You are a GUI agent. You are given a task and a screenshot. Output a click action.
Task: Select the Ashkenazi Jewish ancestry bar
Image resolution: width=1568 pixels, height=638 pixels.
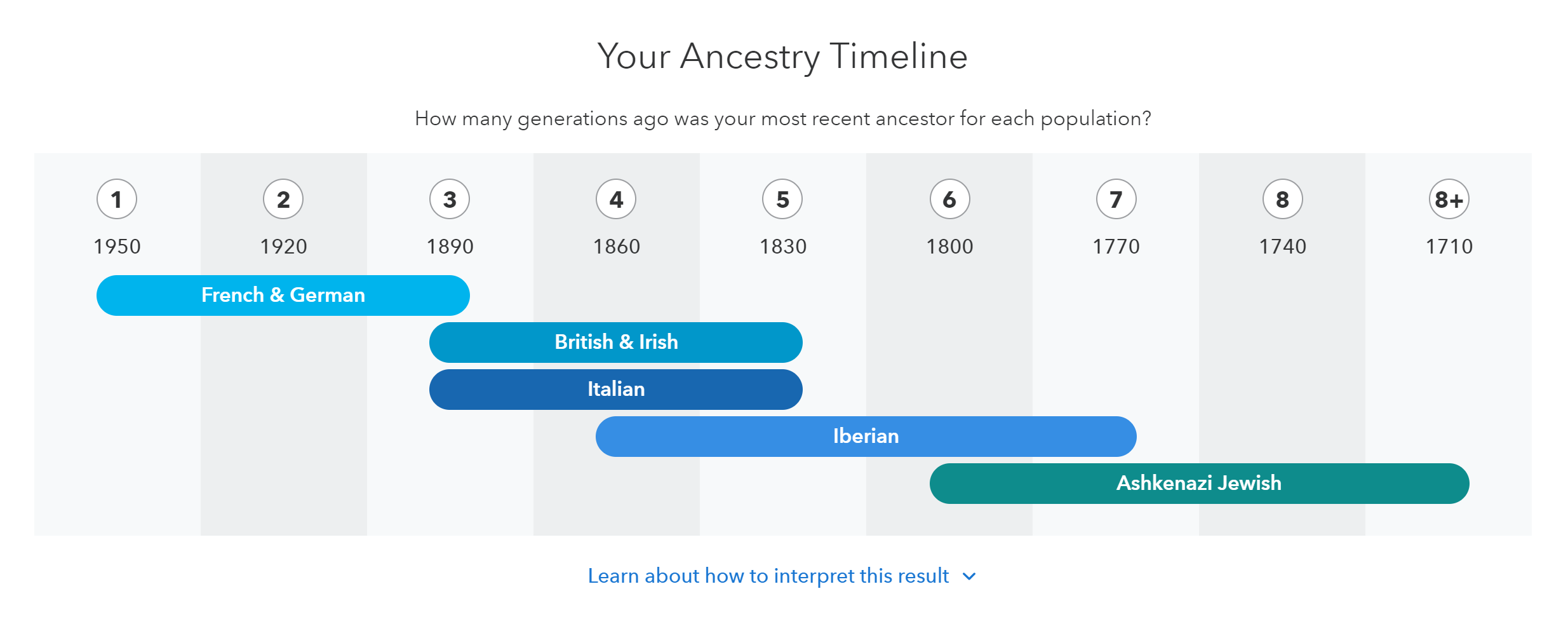click(x=1200, y=484)
